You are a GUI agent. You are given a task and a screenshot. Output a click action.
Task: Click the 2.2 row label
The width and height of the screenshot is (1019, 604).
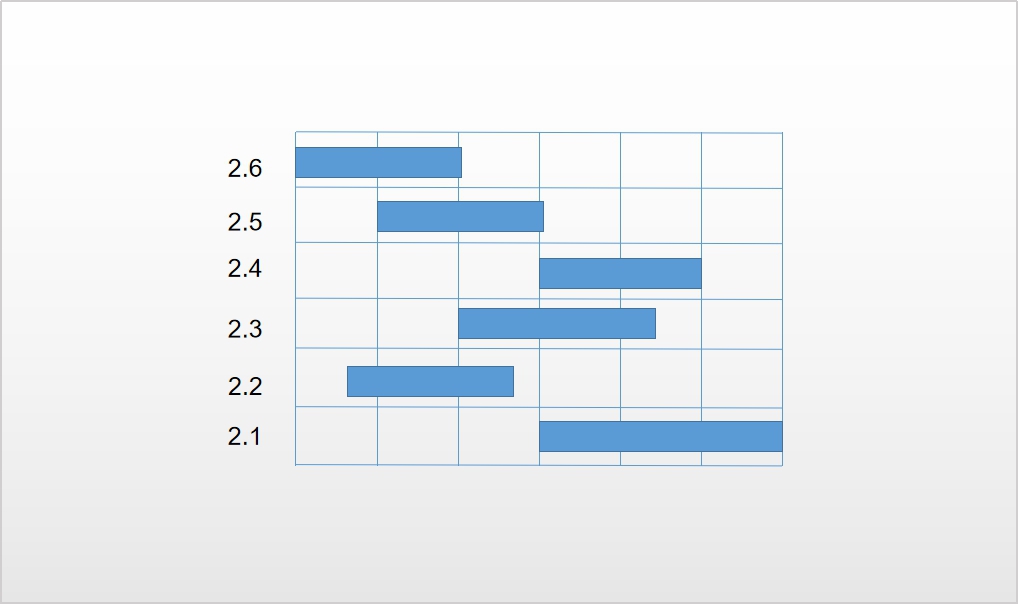245,386
